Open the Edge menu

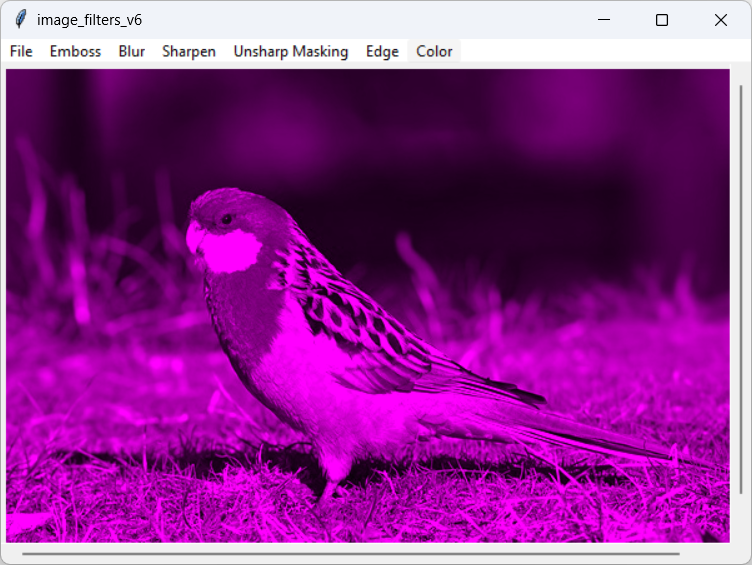[x=382, y=51]
